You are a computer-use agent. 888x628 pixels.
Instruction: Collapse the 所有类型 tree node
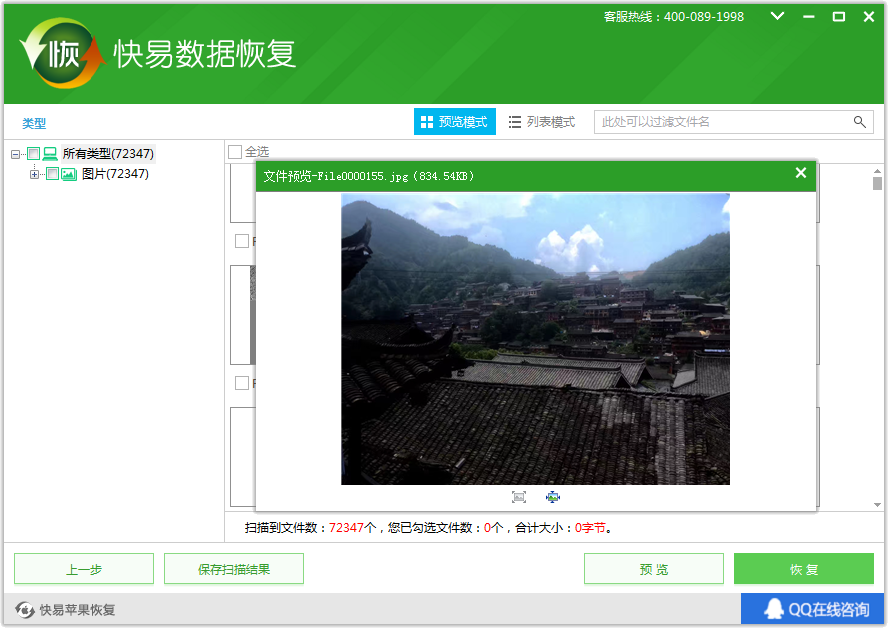tap(15, 154)
